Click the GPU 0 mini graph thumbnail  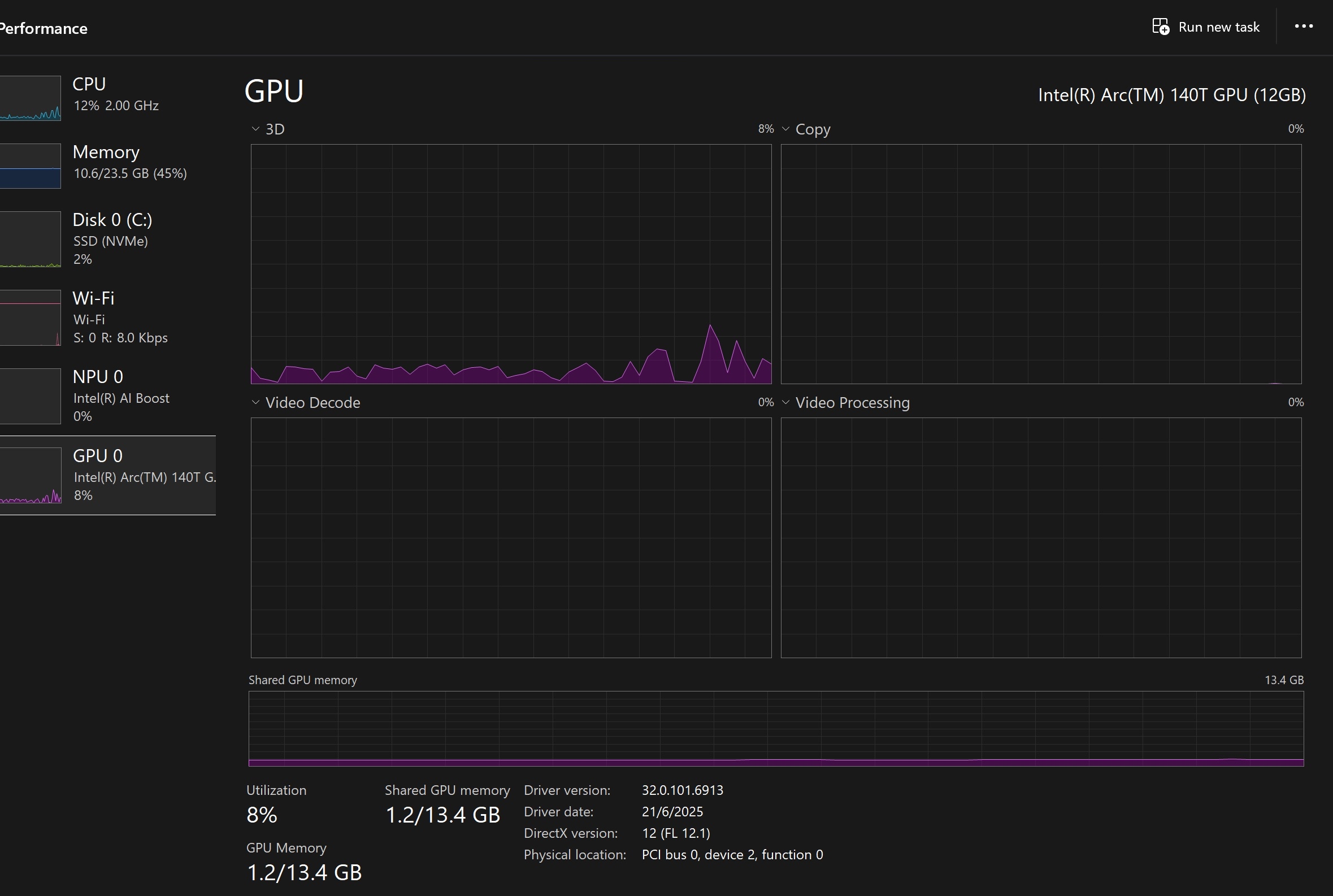[x=31, y=476]
